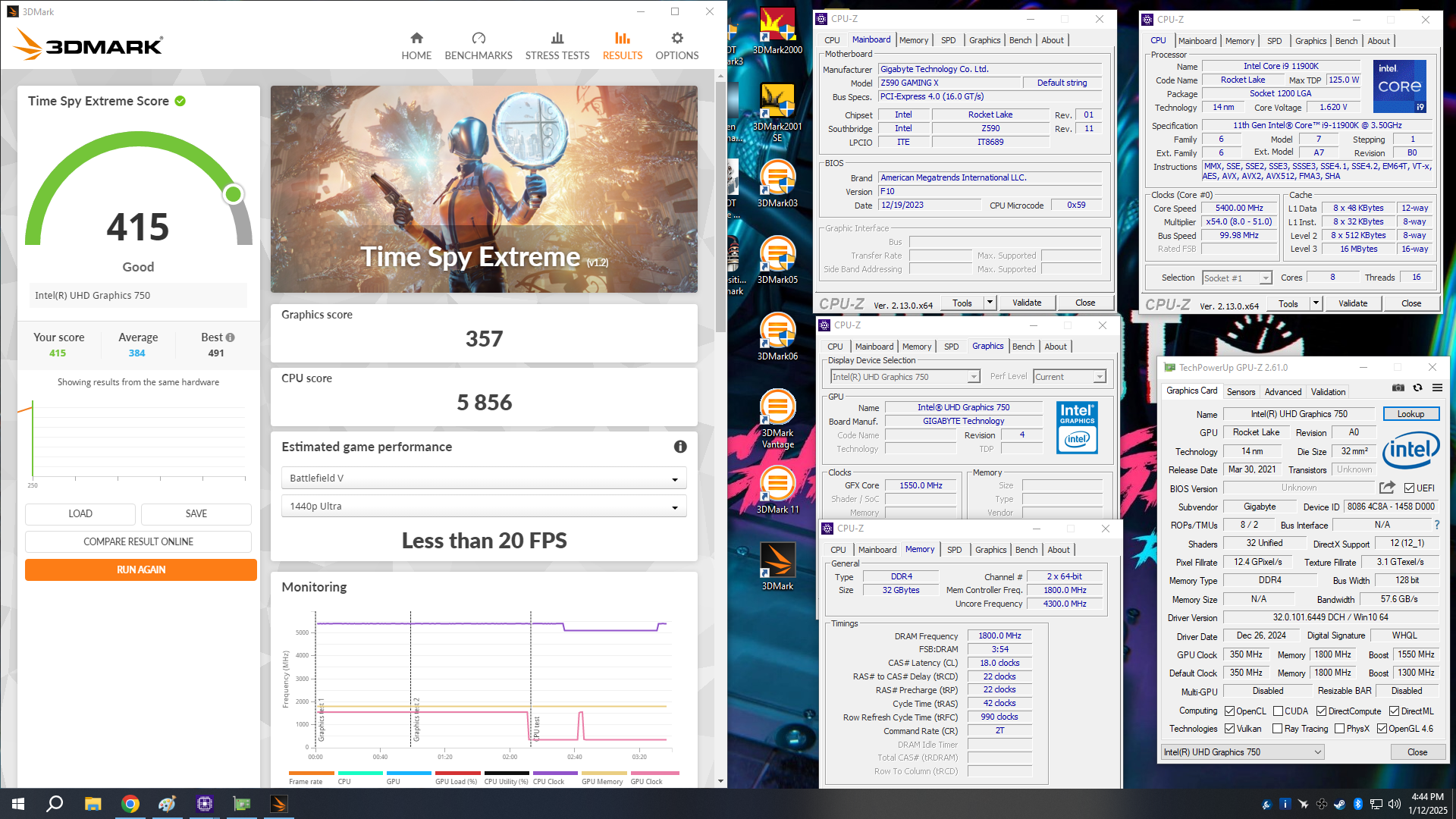
Task: Show estimated game performance info icon
Action: point(680,447)
